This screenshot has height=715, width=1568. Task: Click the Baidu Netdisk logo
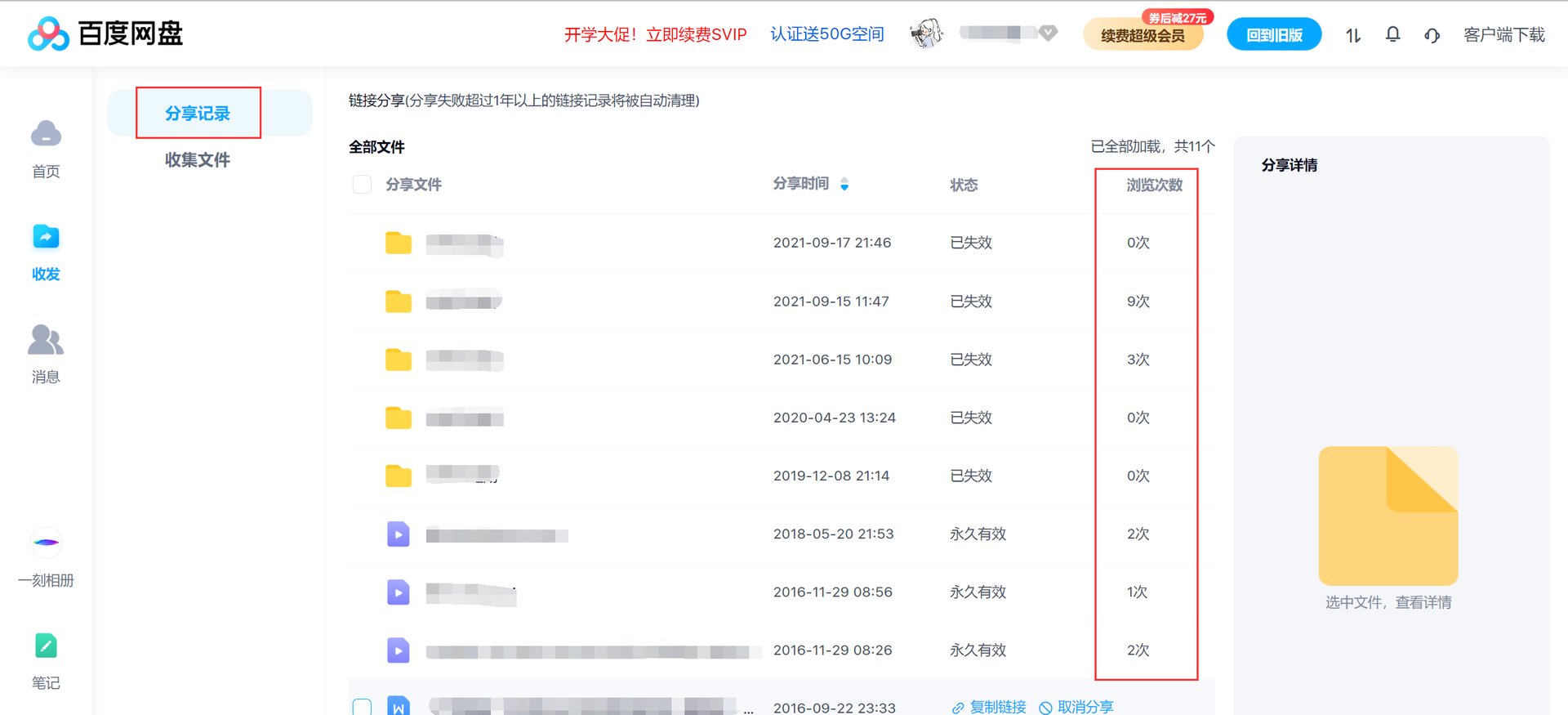(x=105, y=34)
